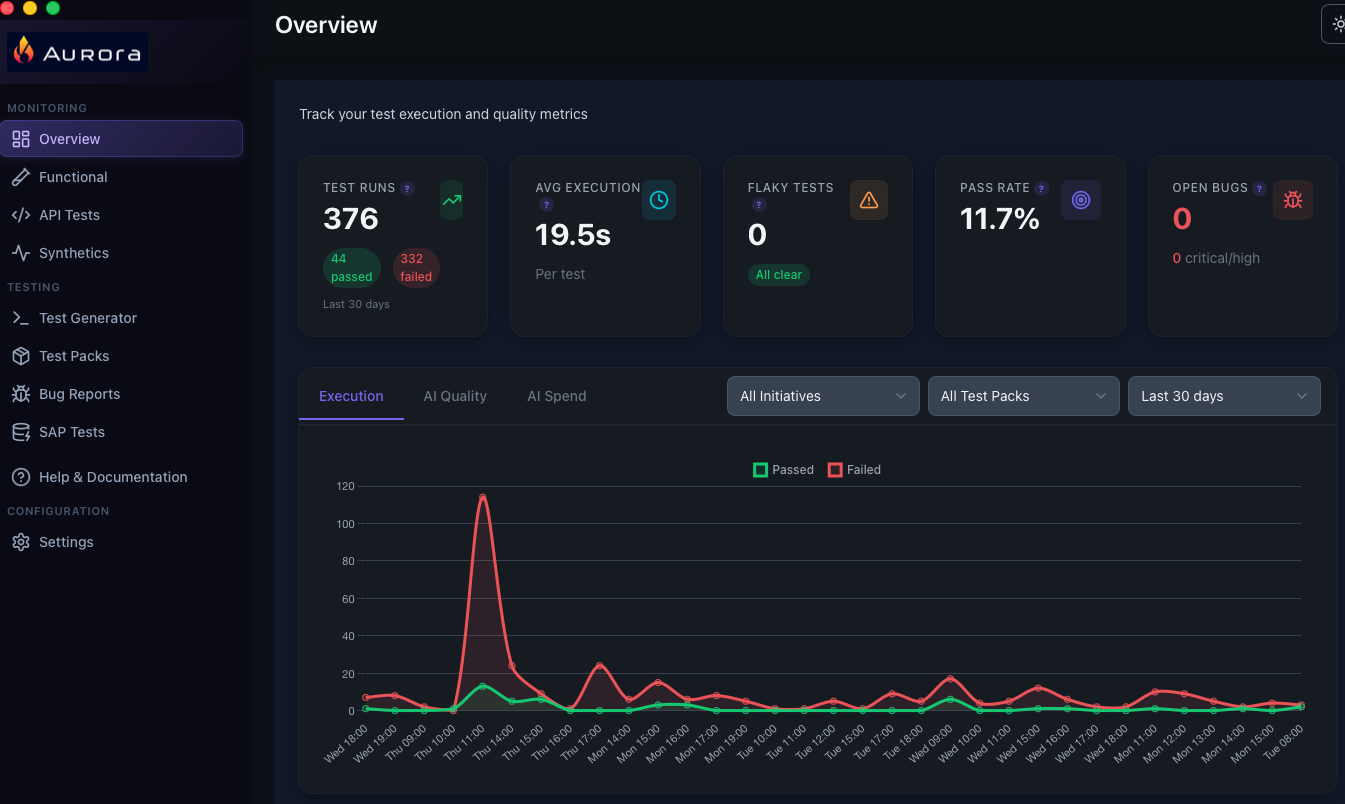Click the green 44 passed badge

352,268
